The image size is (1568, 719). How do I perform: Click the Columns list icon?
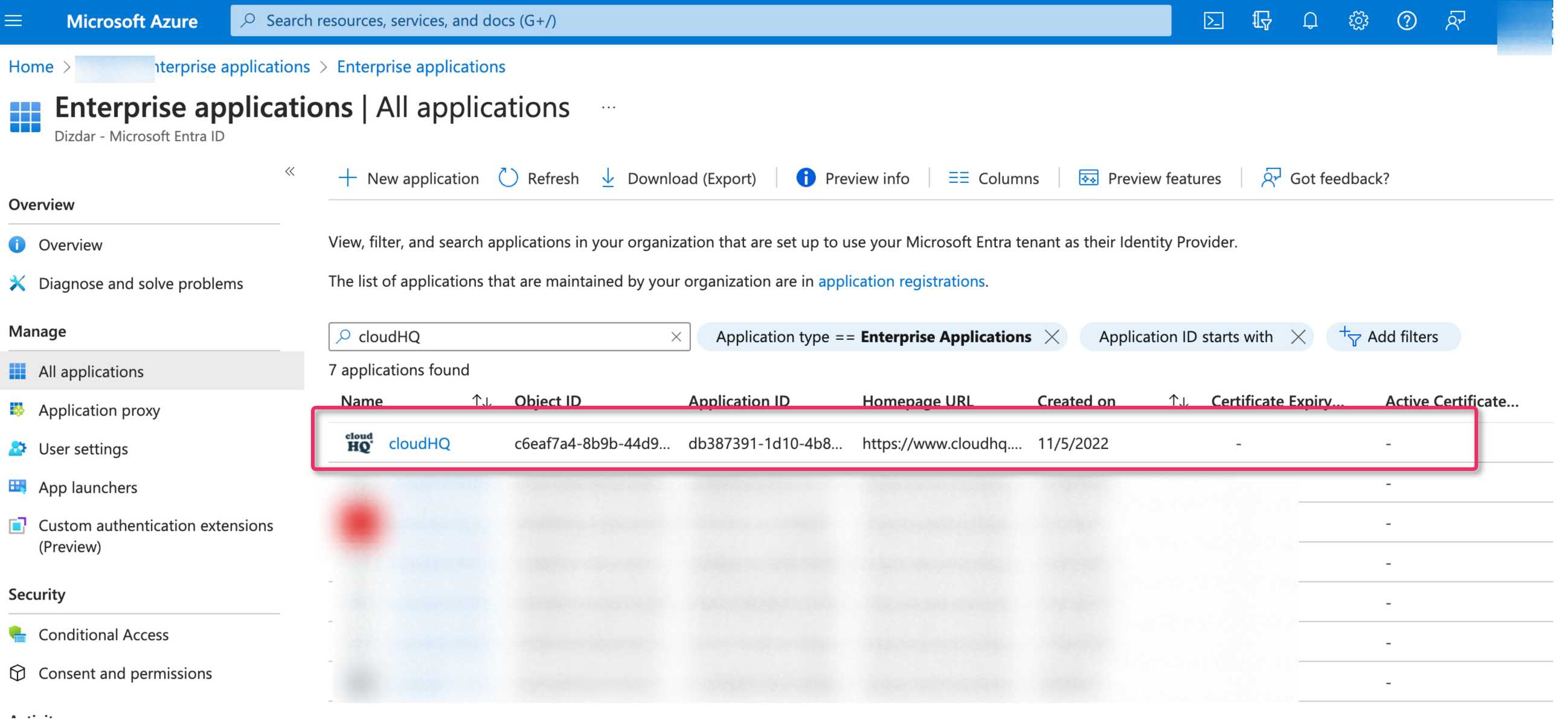pyautogui.click(x=958, y=177)
